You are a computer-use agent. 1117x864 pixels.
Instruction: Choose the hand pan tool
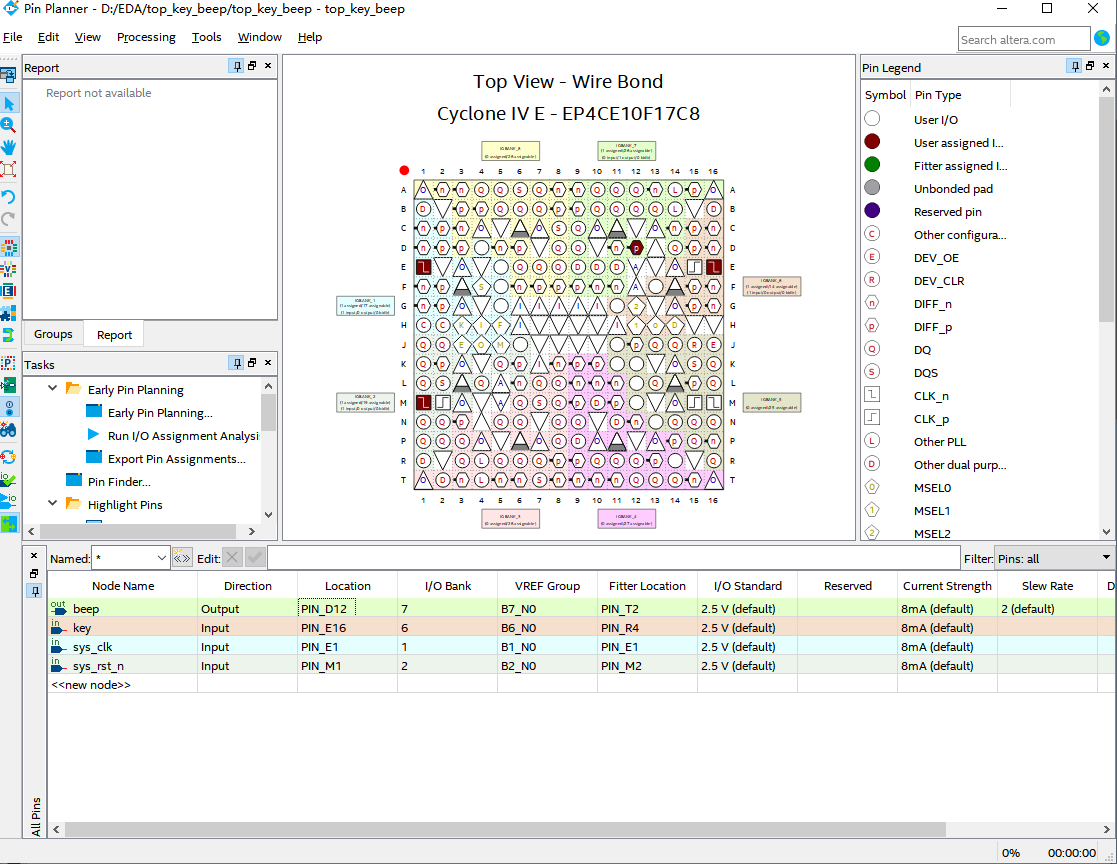pyautogui.click(x=9, y=147)
